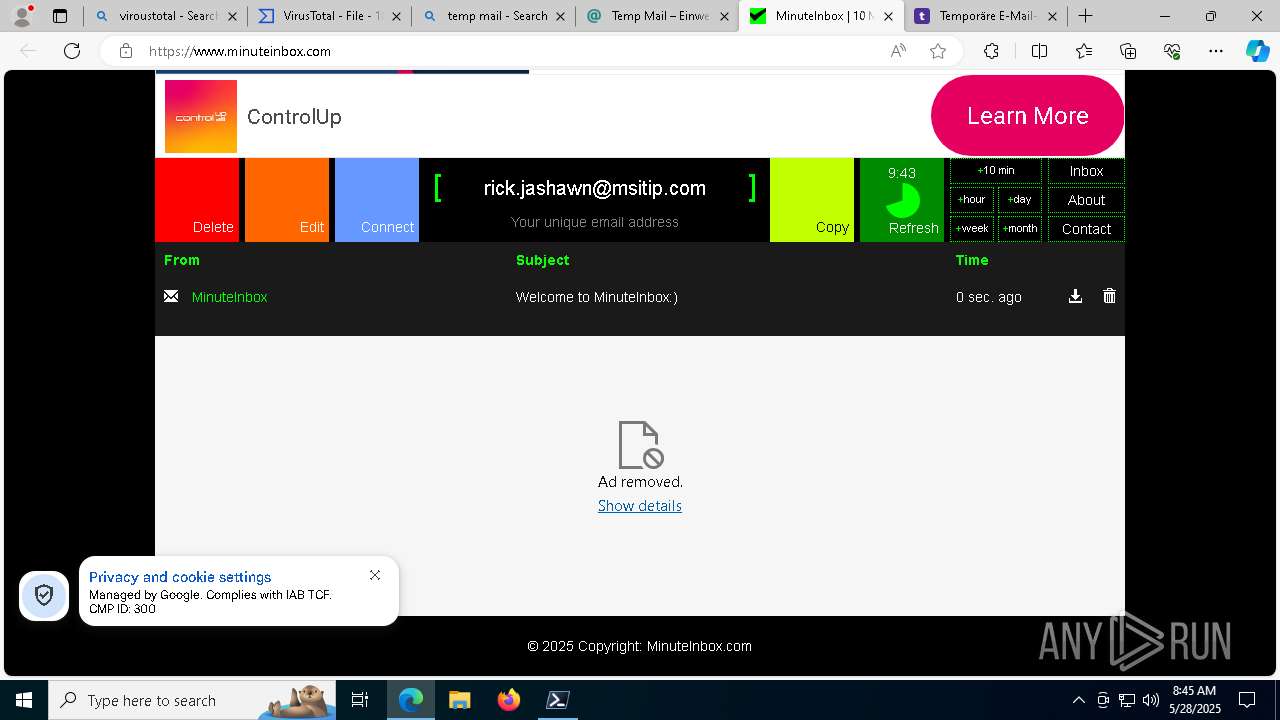Screen dimensions: 1280x720
Task: Show hidden system tray icons
Action: (1078, 700)
